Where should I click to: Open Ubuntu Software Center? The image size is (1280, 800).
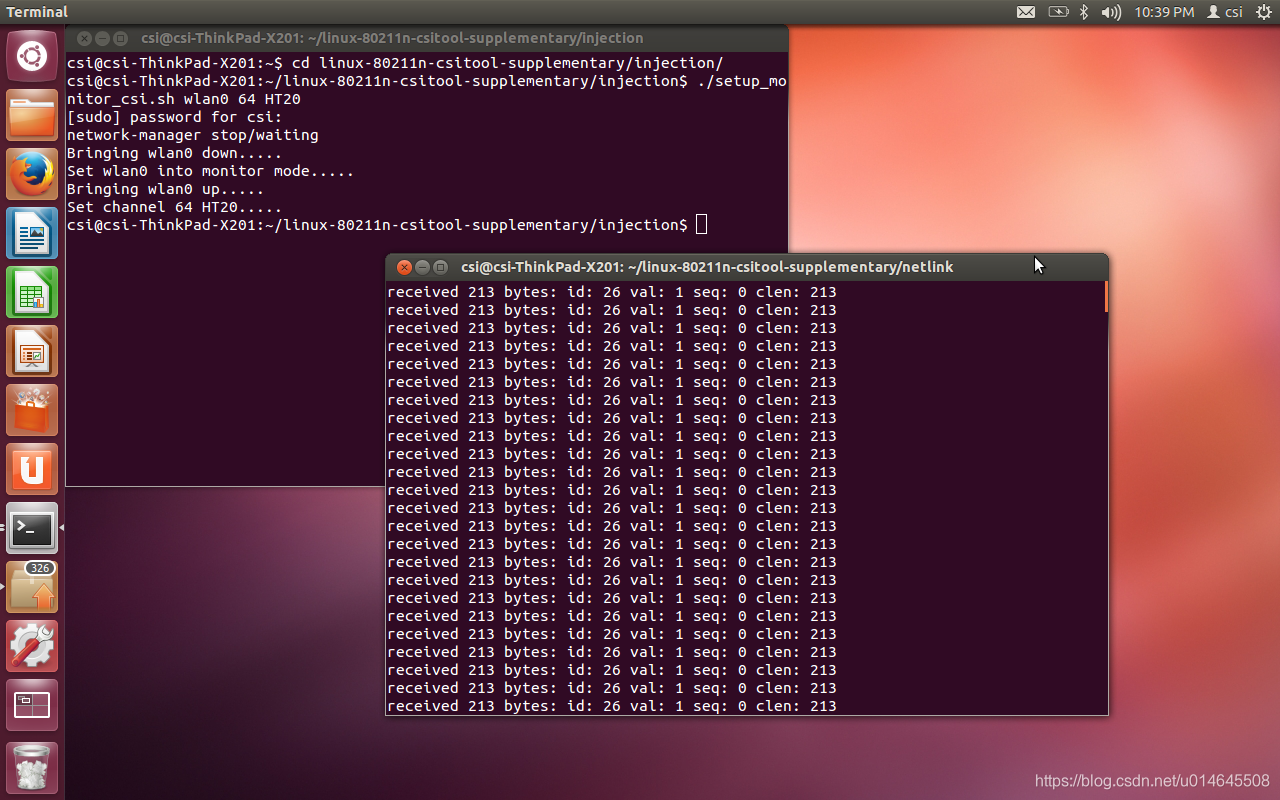[32, 410]
